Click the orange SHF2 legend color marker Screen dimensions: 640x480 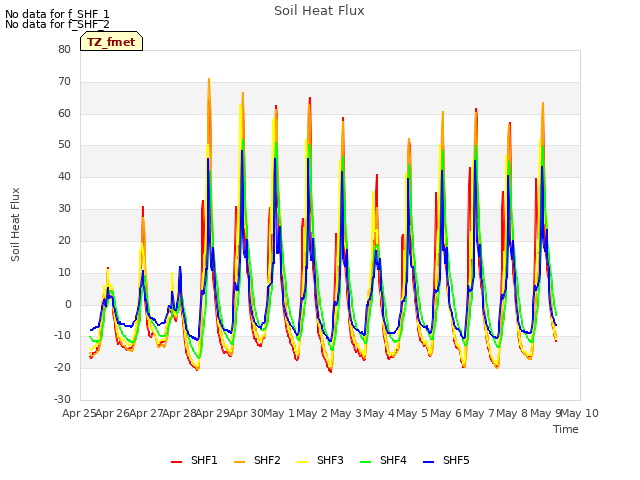pos(240,462)
